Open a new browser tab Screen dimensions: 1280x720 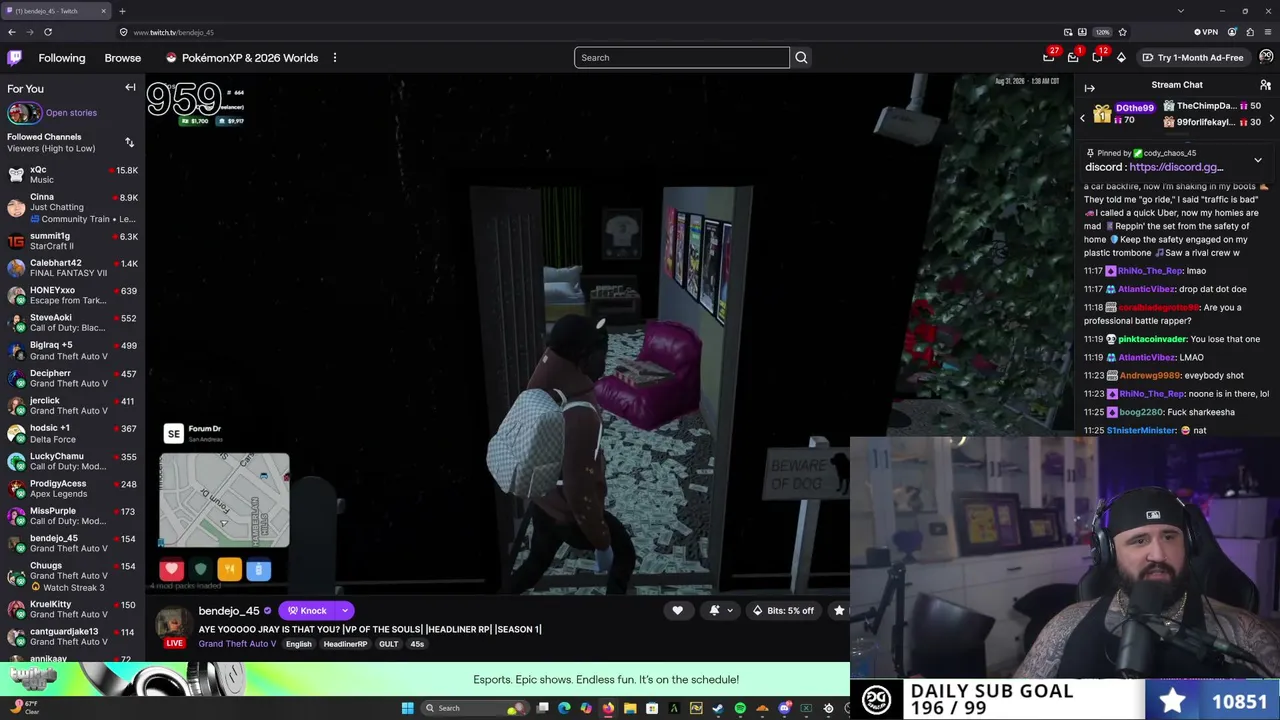pos(122,11)
